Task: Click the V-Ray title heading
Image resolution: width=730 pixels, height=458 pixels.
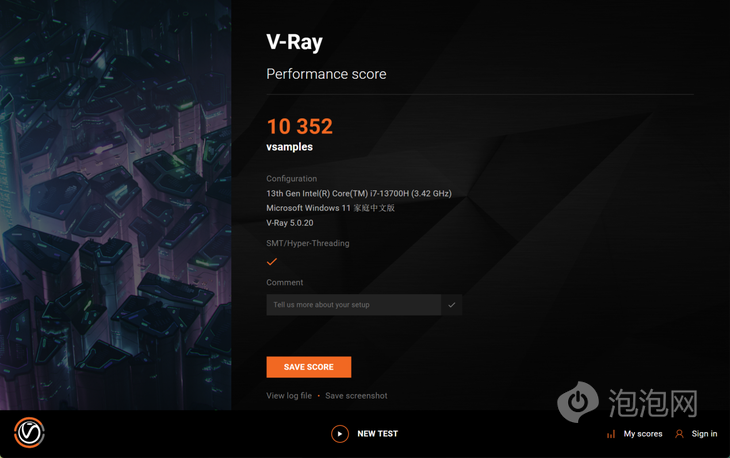Action: pos(294,42)
